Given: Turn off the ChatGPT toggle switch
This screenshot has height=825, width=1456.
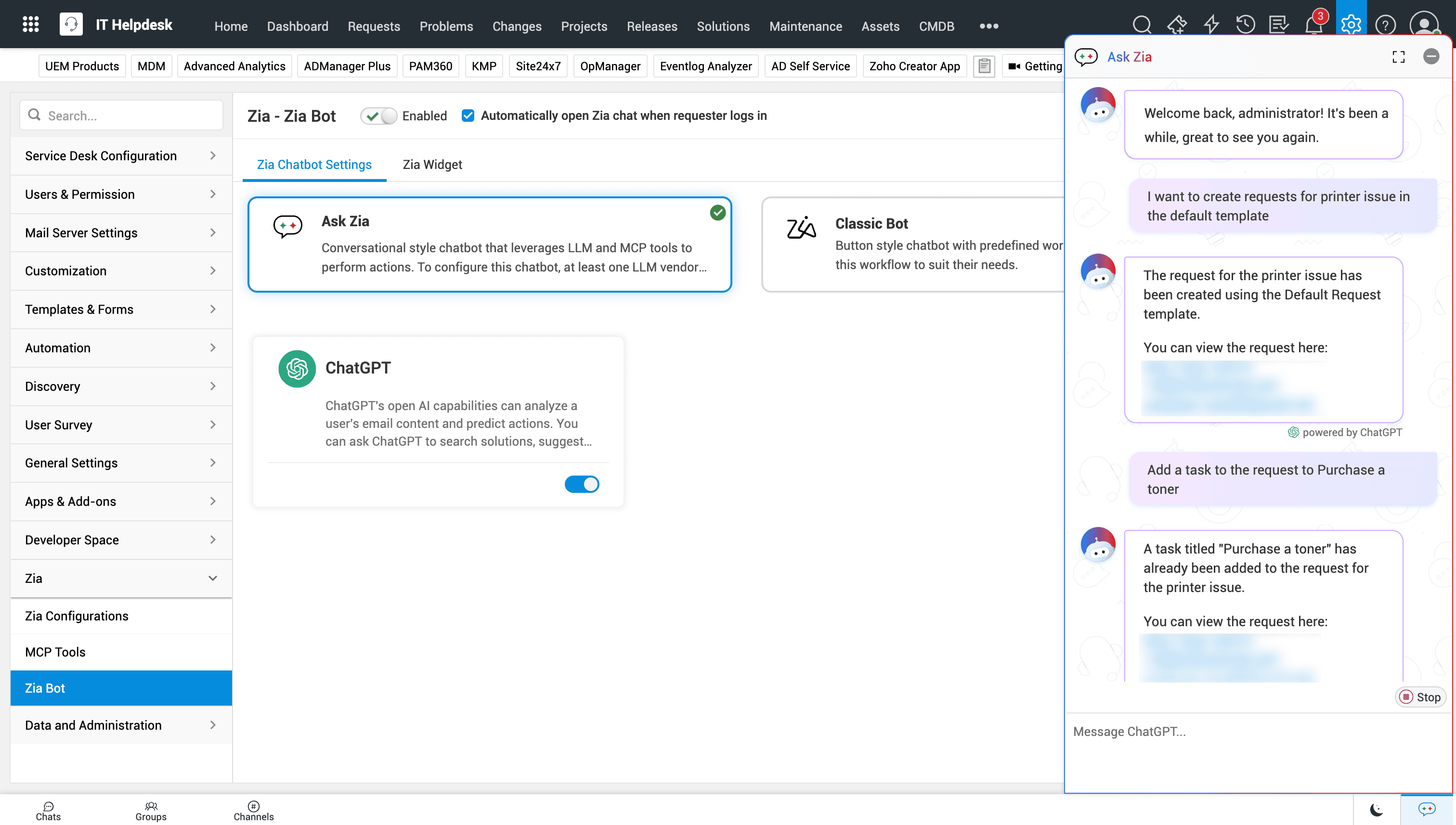Looking at the screenshot, I should pyautogui.click(x=582, y=484).
